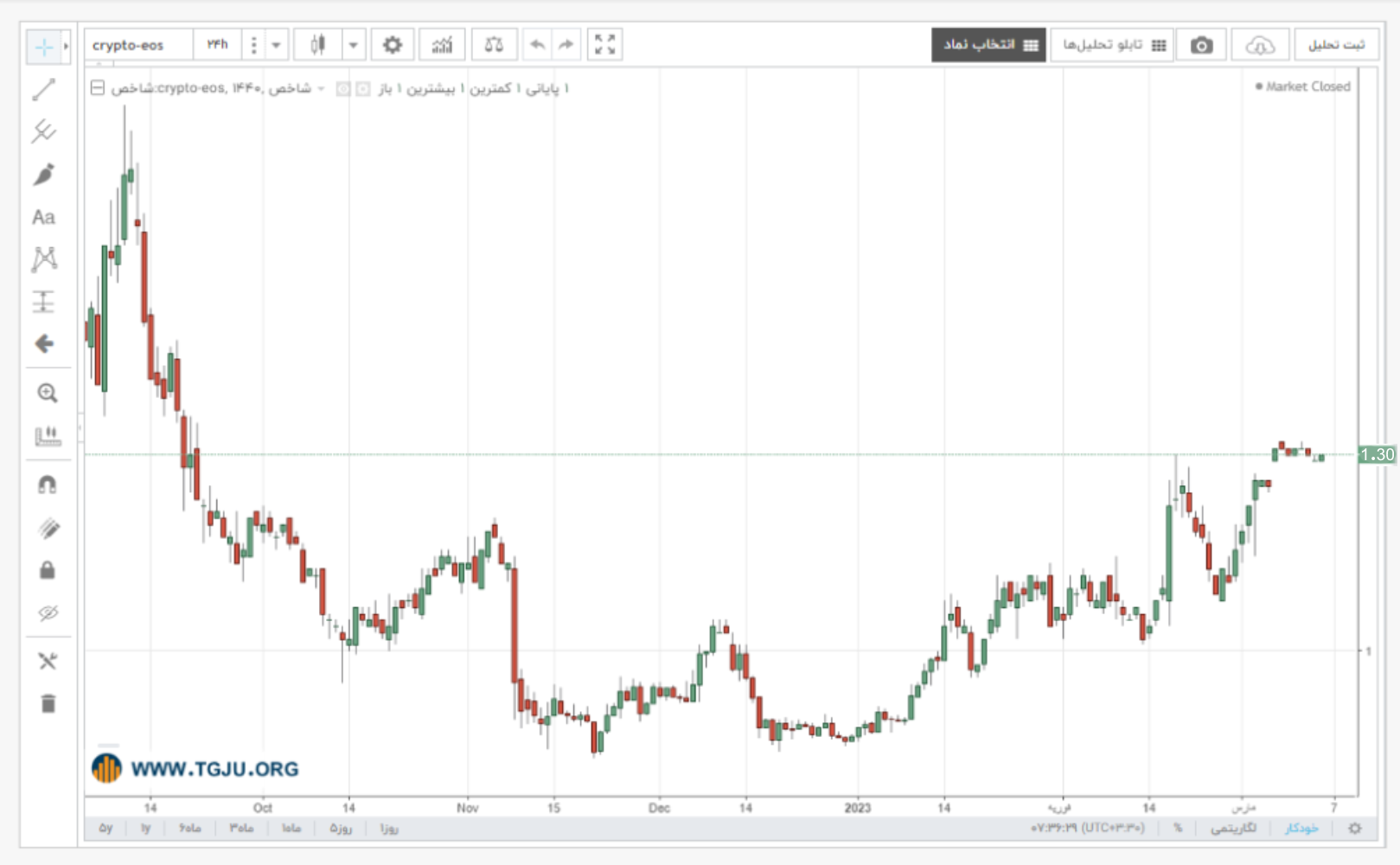Viewport: 1400px width, 865px height.
Task: Open the تابلو تحلیل‌ها button
Action: tap(1111, 45)
